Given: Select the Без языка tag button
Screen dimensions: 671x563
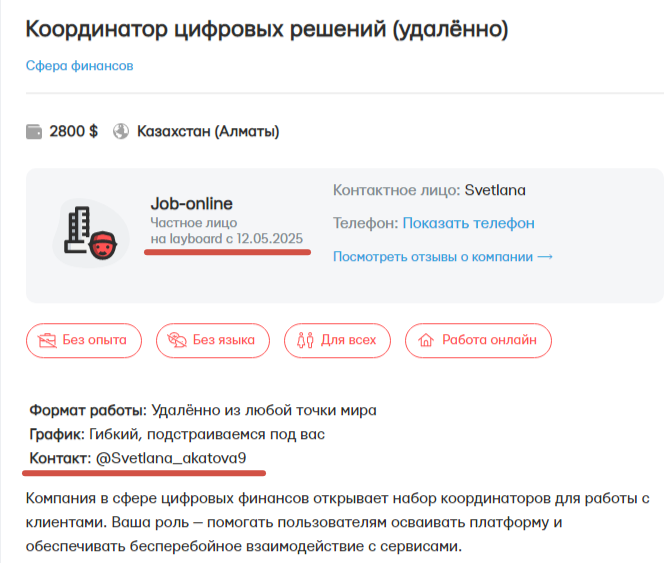Looking at the screenshot, I should (x=212, y=340).
